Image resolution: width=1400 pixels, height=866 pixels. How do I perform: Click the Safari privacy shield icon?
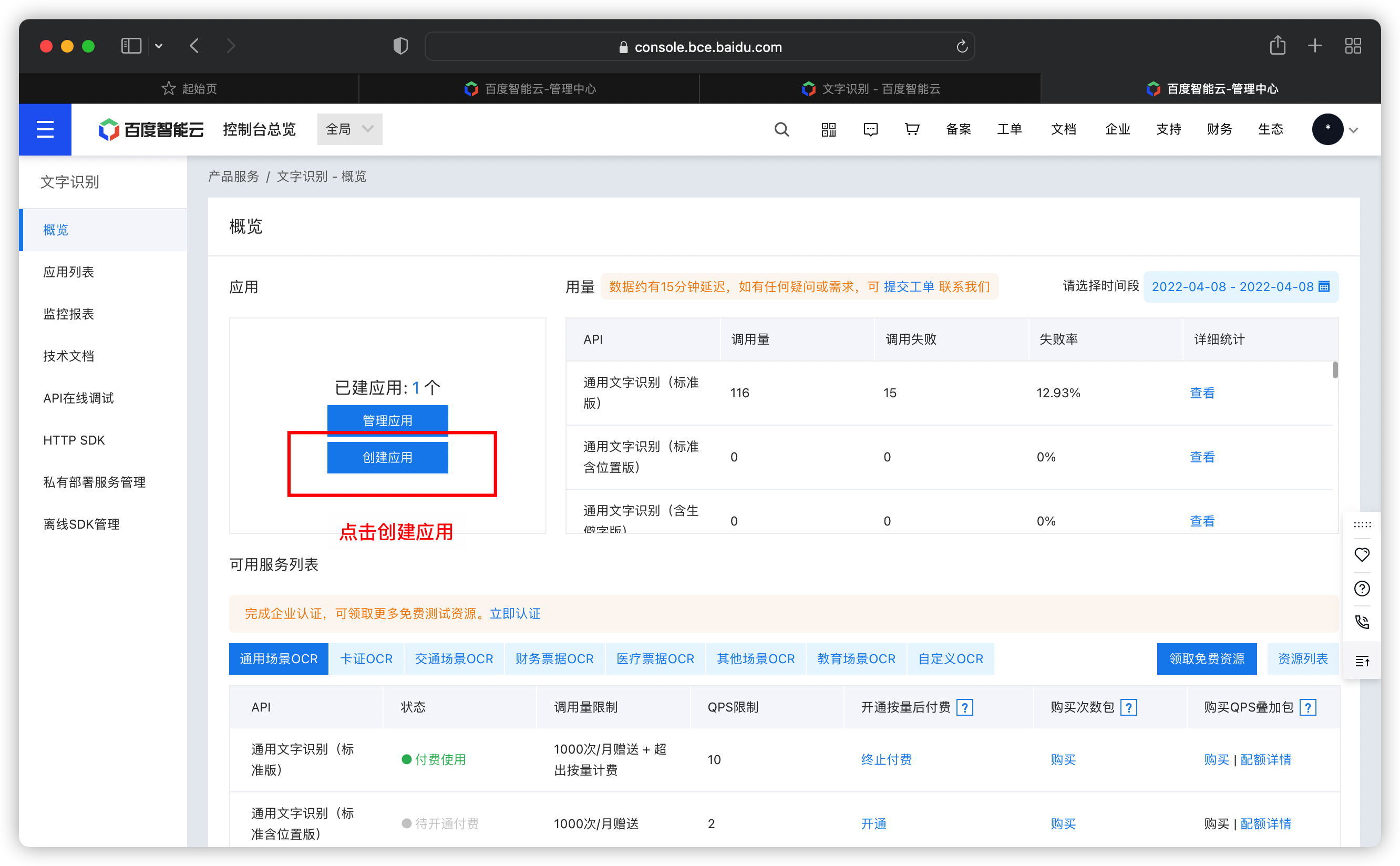pos(400,46)
